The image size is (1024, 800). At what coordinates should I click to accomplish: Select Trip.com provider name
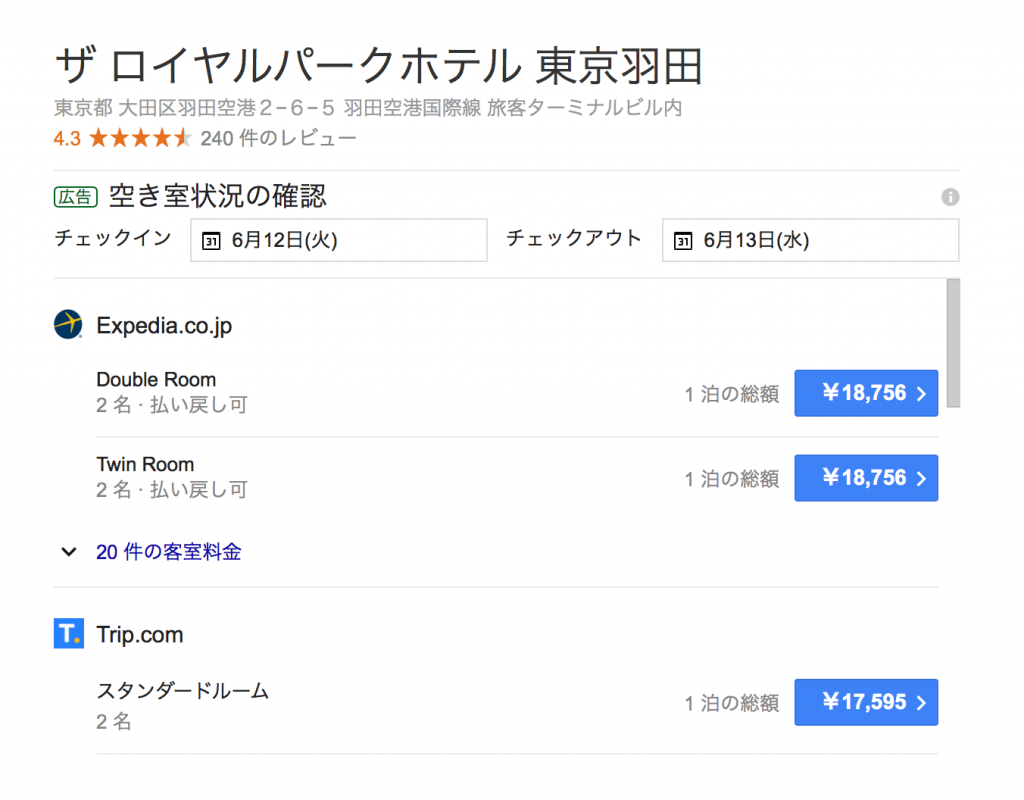click(x=140, y=634)
